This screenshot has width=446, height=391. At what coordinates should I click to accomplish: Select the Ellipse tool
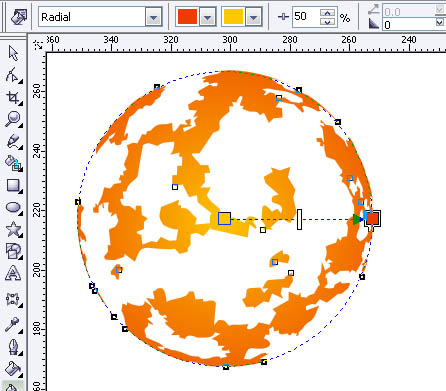point(13,207)
